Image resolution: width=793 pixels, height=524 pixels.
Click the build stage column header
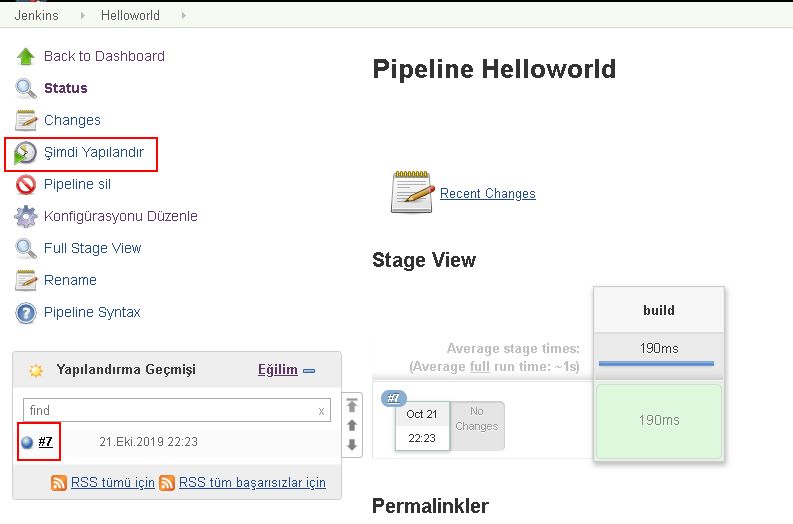point(659,310)
